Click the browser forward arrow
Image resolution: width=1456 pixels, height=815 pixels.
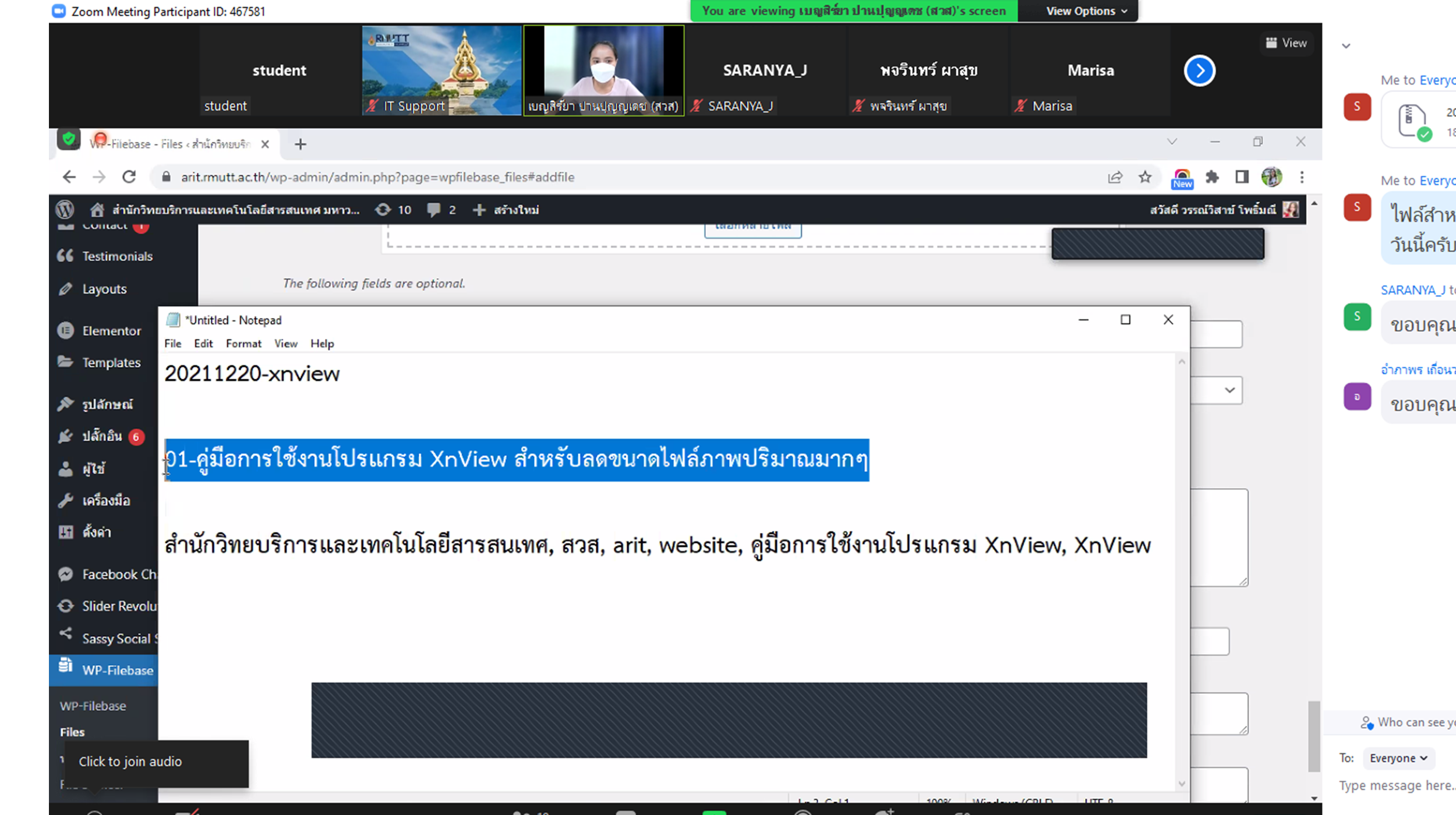(99, 177)
